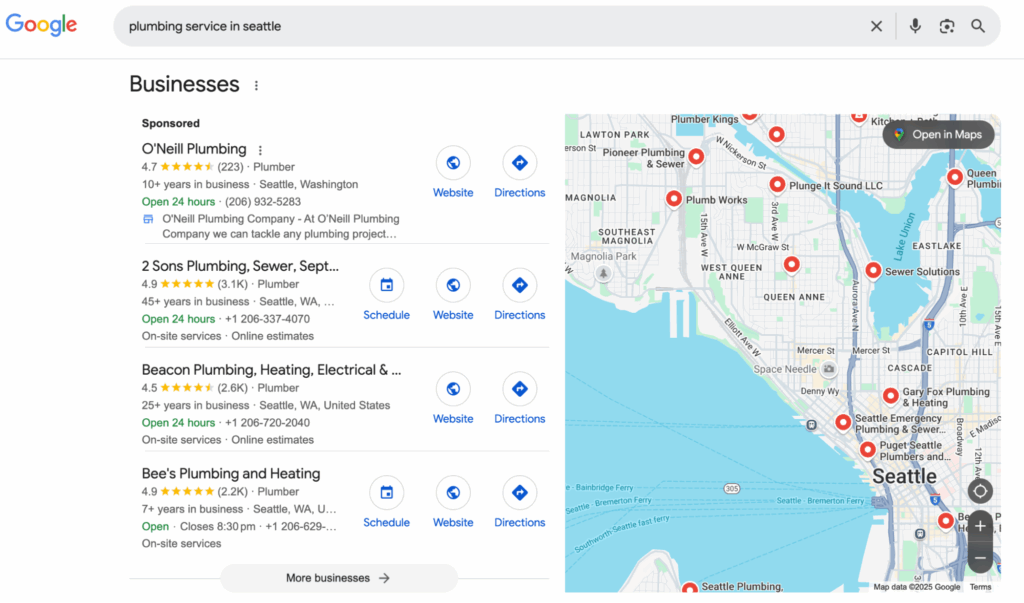Open the three-dot menu next to O'Neill Plumbing
Screen dimensions: 1024x603
tap(260, 150)
